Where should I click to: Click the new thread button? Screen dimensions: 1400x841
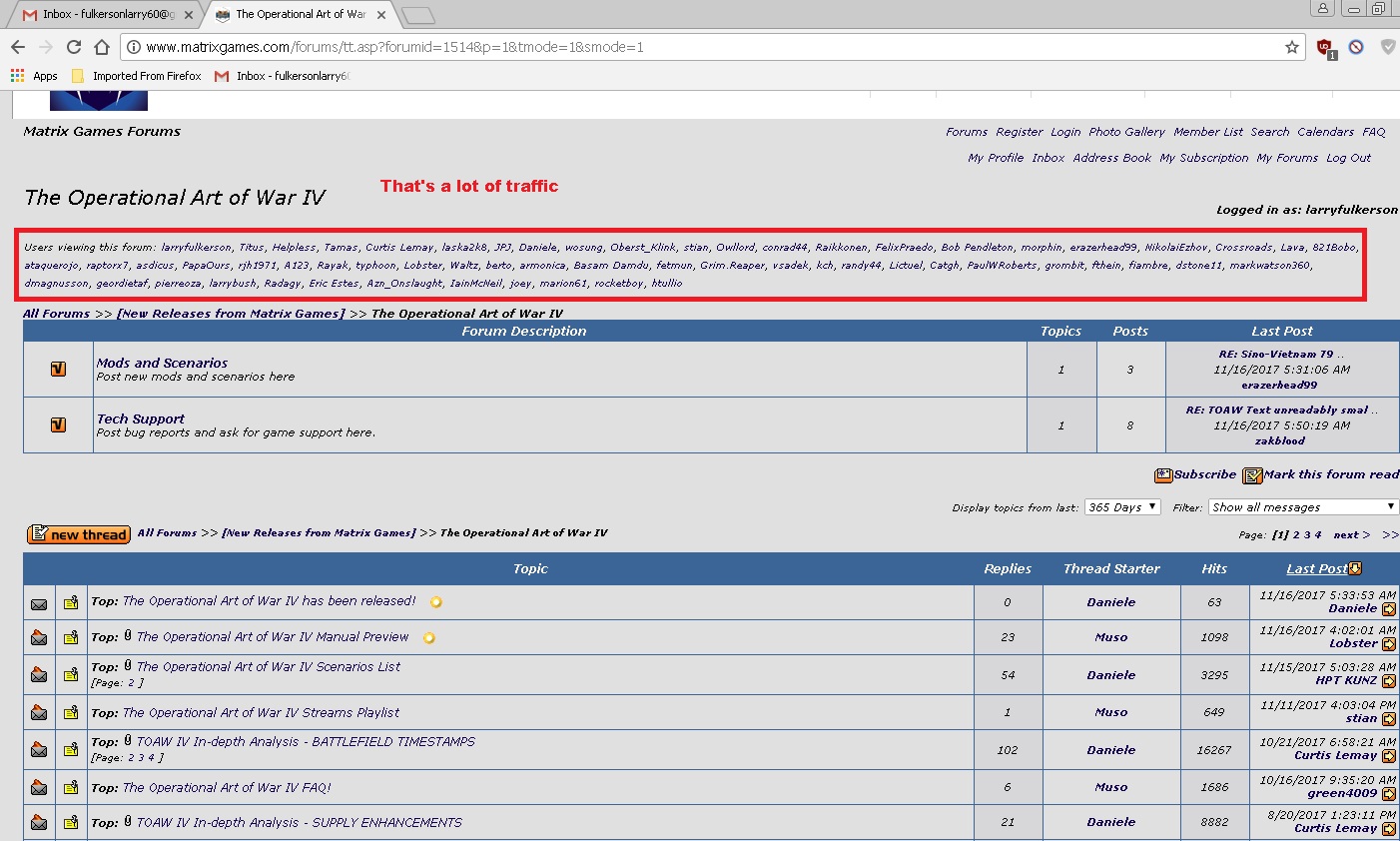tap(79, 534)
